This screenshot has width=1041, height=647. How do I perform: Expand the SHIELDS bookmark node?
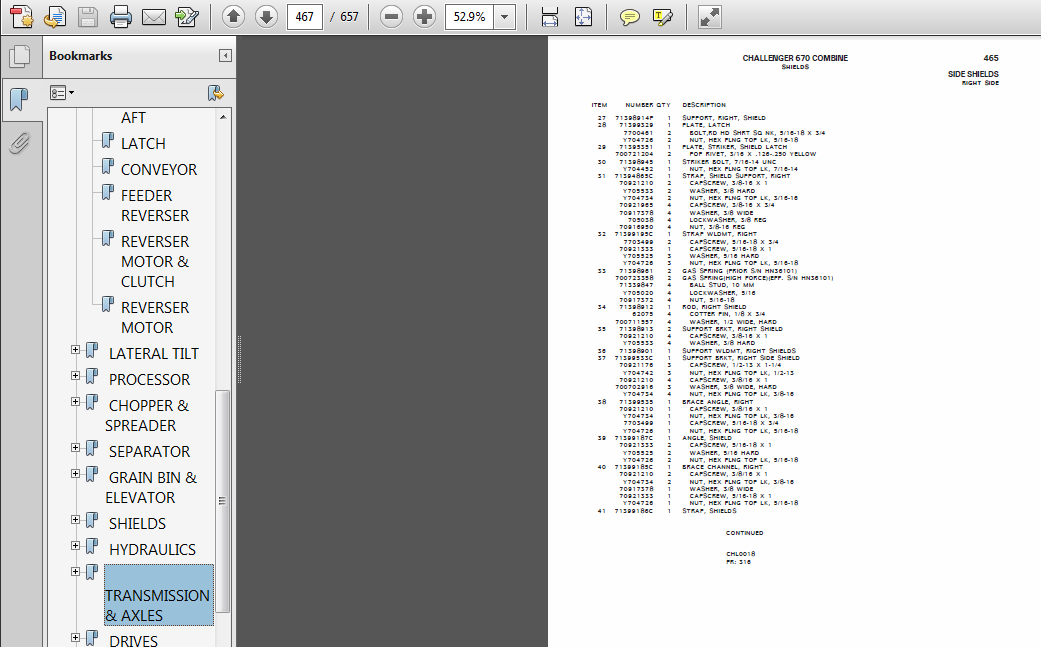click(x=76, y=520)
